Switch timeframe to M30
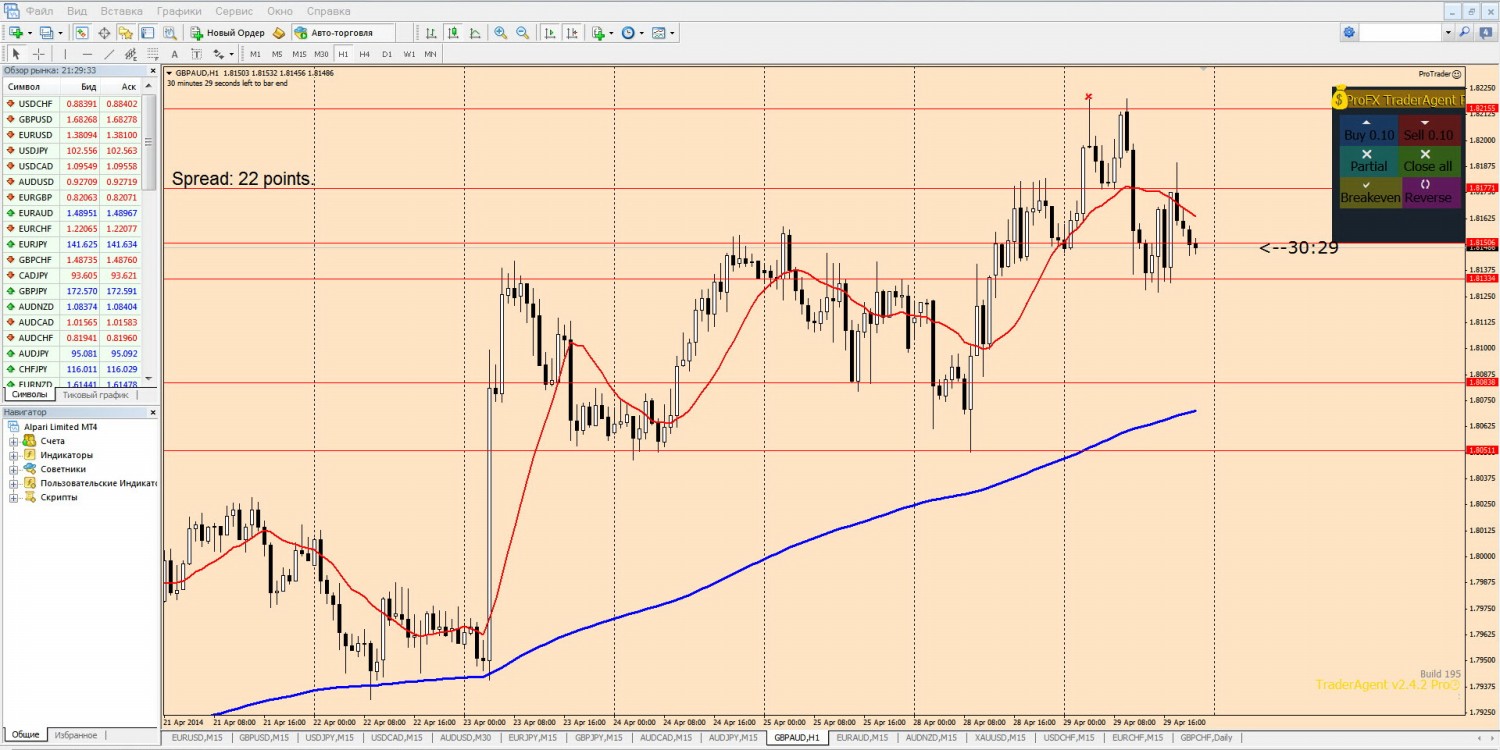The width and height of the screenshot is (1500, 750). (321, 54)
